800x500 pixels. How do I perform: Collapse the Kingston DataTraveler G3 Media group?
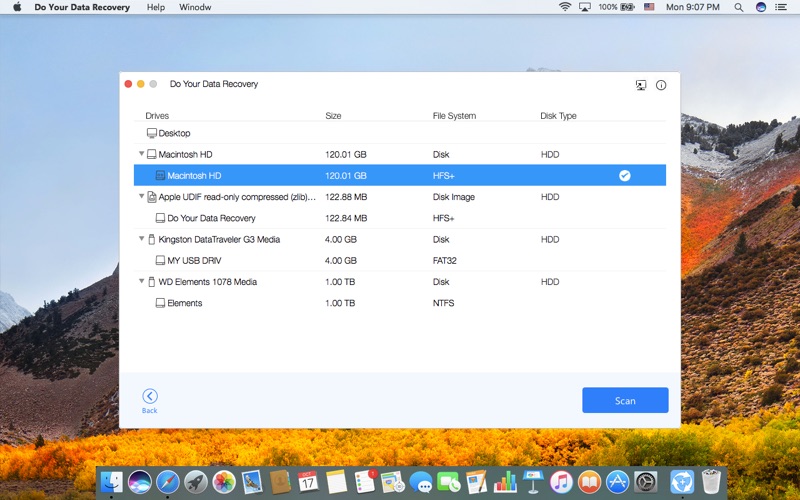[141, 238]
